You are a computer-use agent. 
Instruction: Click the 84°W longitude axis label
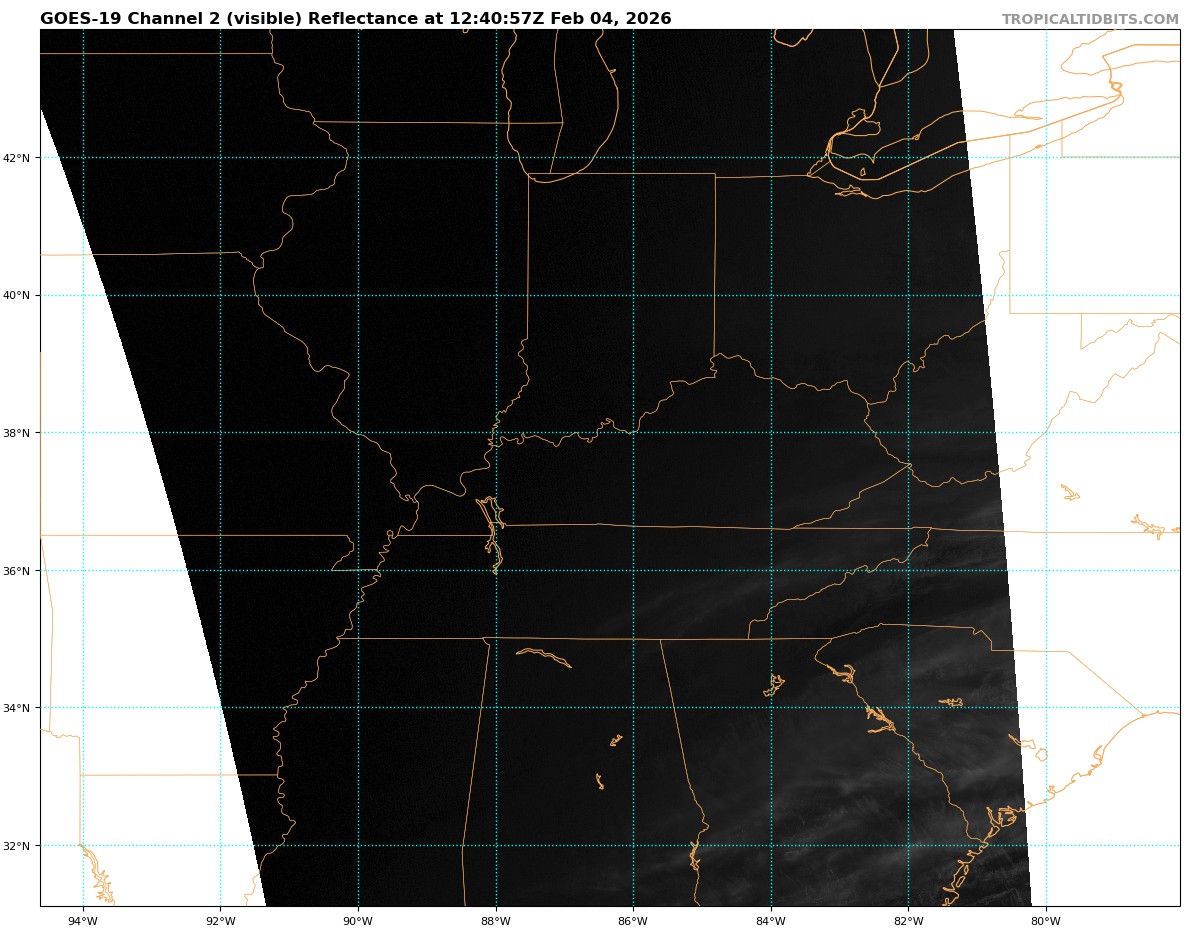(771, 921)
